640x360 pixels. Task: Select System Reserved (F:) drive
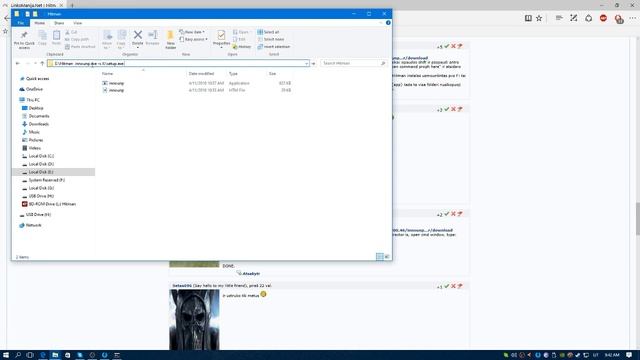pyautogui.click(x=47, y=180)
